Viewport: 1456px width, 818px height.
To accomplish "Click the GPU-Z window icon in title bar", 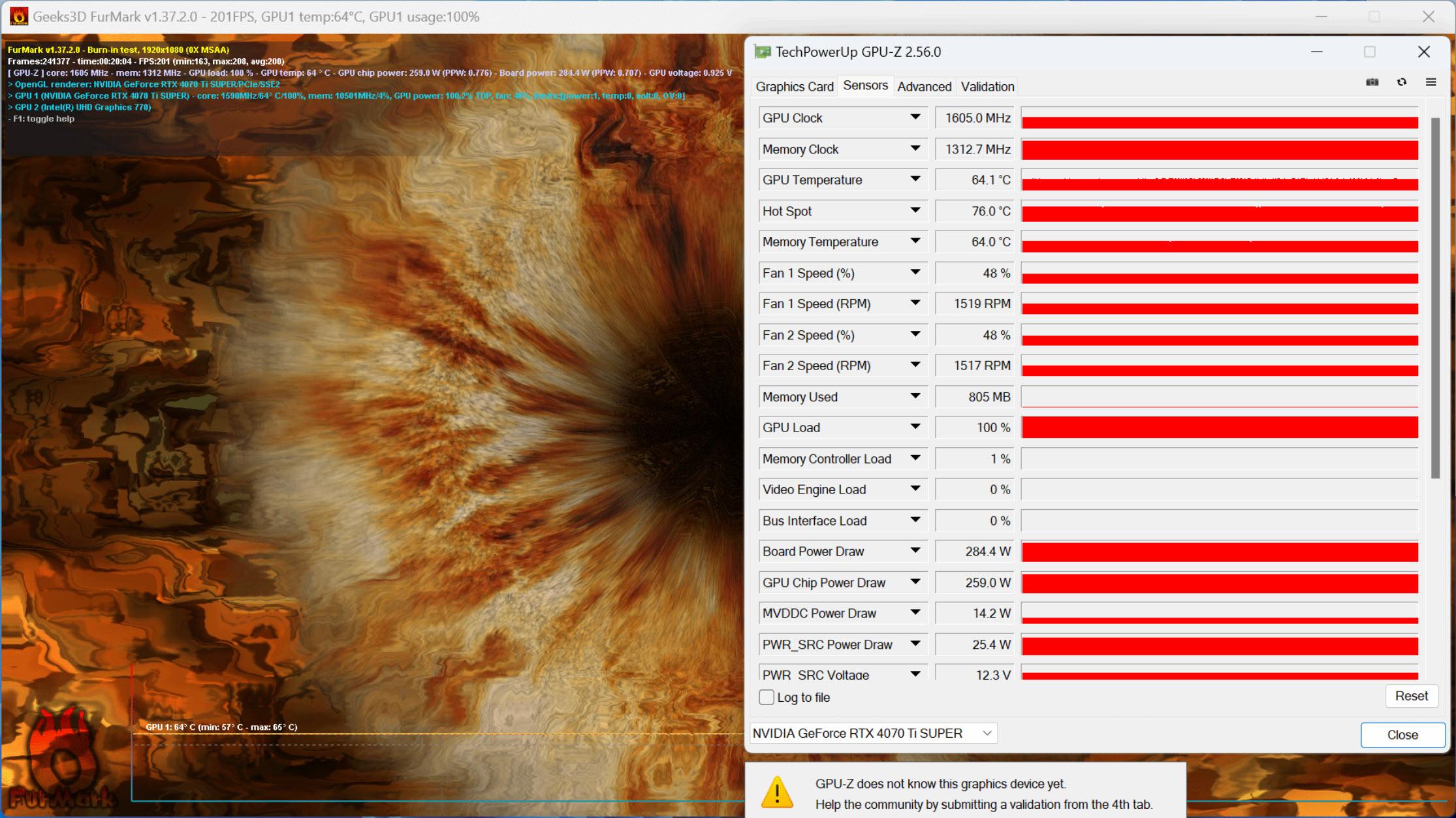I will coord(762,52).
